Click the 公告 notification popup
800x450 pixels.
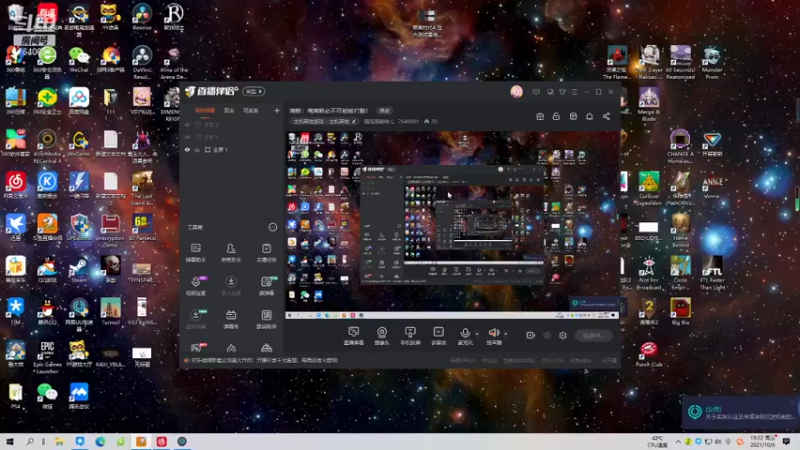pyautogui.click(x=740, y=412)
